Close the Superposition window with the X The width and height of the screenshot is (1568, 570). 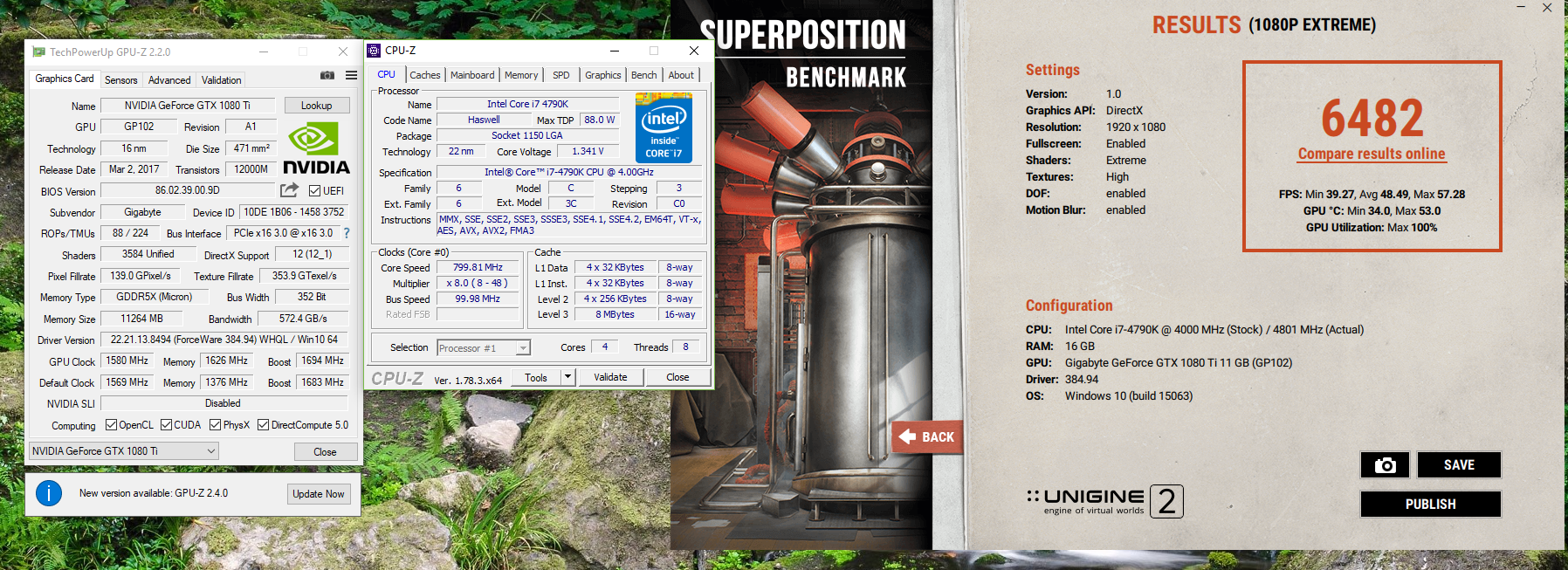click(1547, 8)
